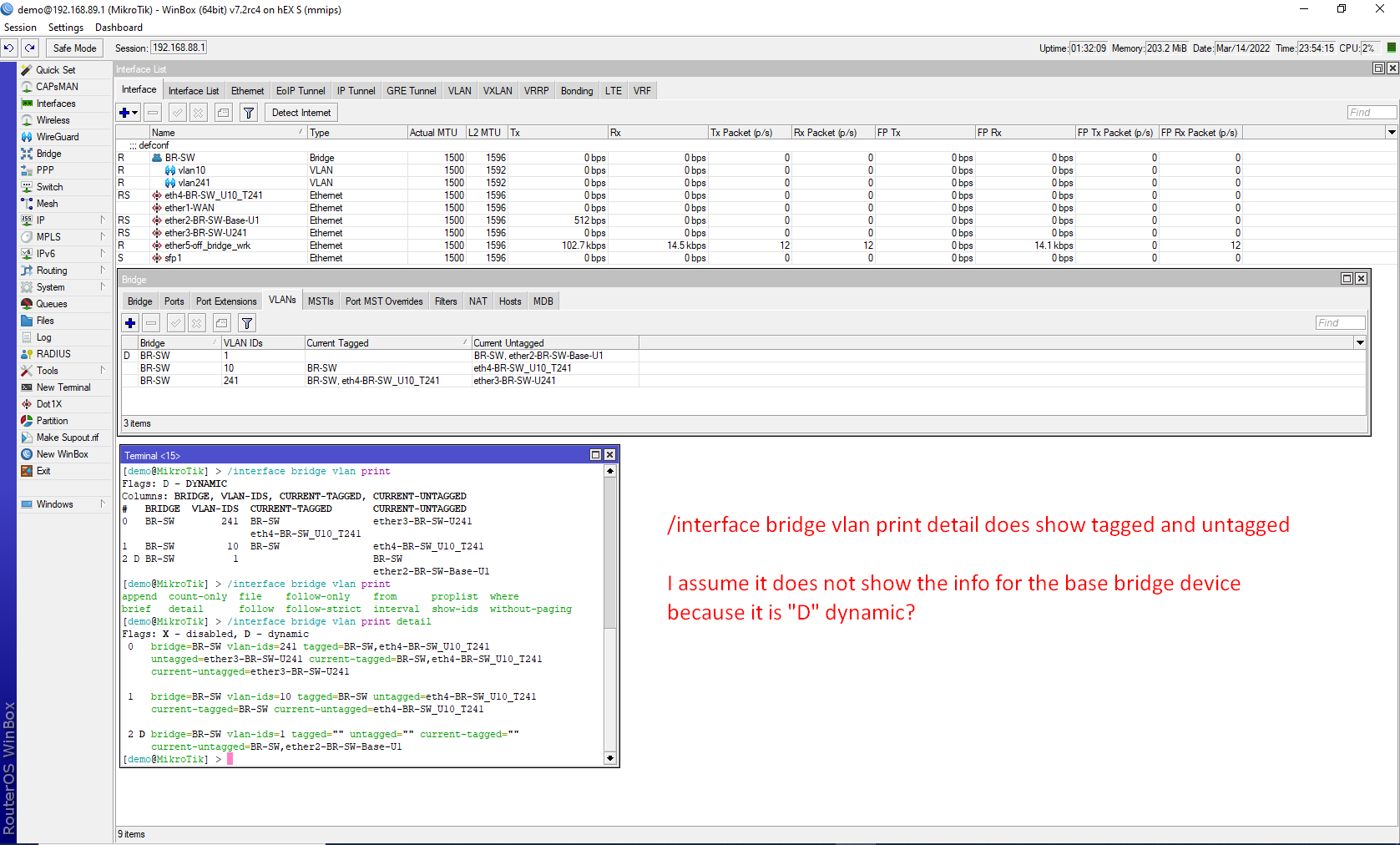Expand the Routing submenu in the sidebar
Image resolution: width=1400 pixels, height=845 pixels.
pyautogui.click(x=52, y=271)
